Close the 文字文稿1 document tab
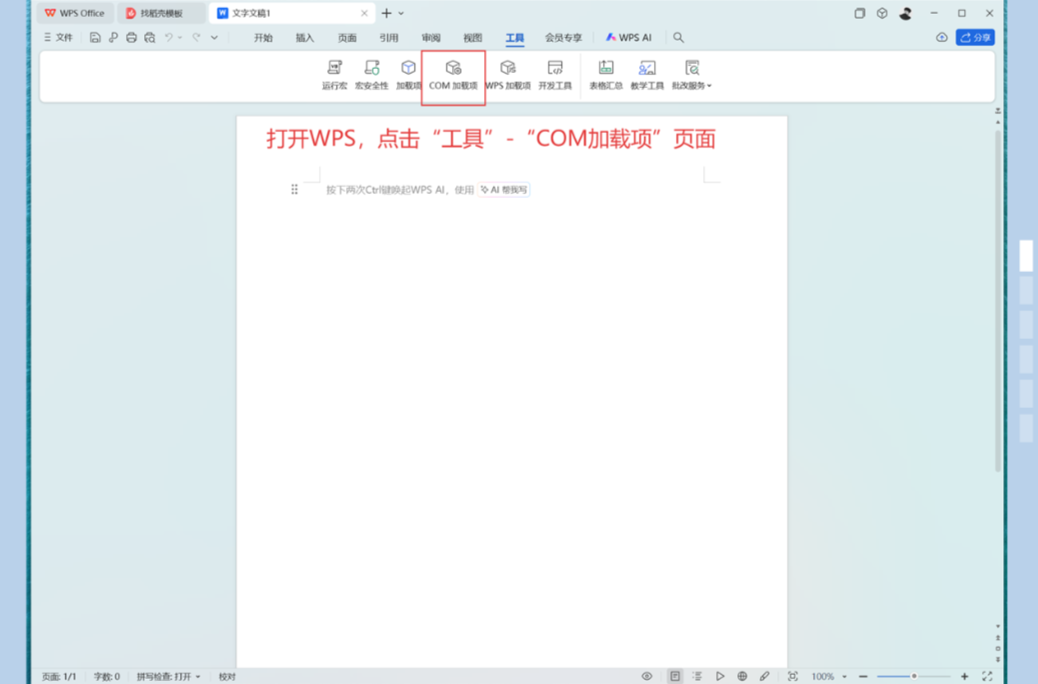1038x684 pixels. tap(364, 13)
